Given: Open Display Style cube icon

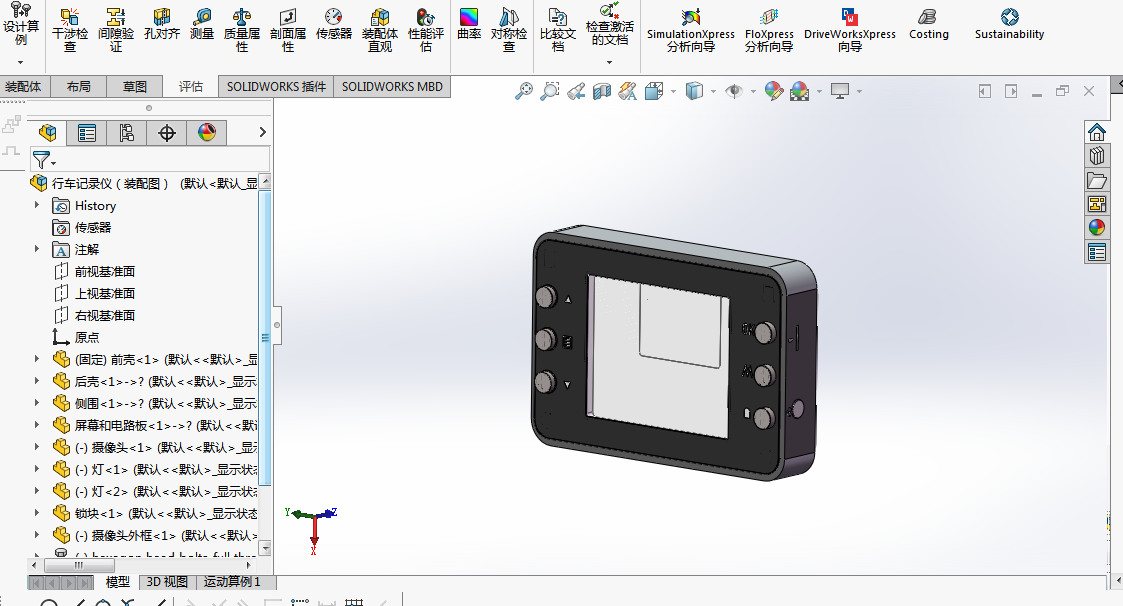Looking at the screenshot, I should click(x=694, y=91).
